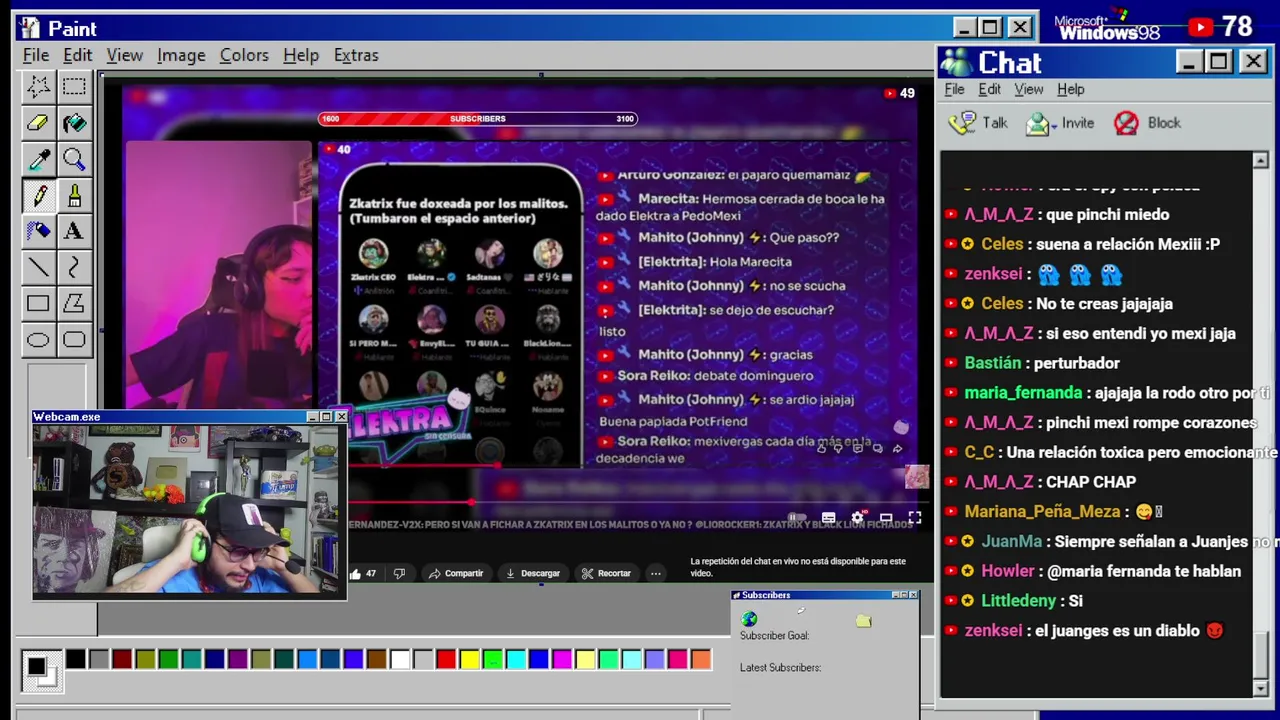This screenshot has width=1280, height=720.
Task: Switch video to theater mode
Action: click(x=886, y=518)
